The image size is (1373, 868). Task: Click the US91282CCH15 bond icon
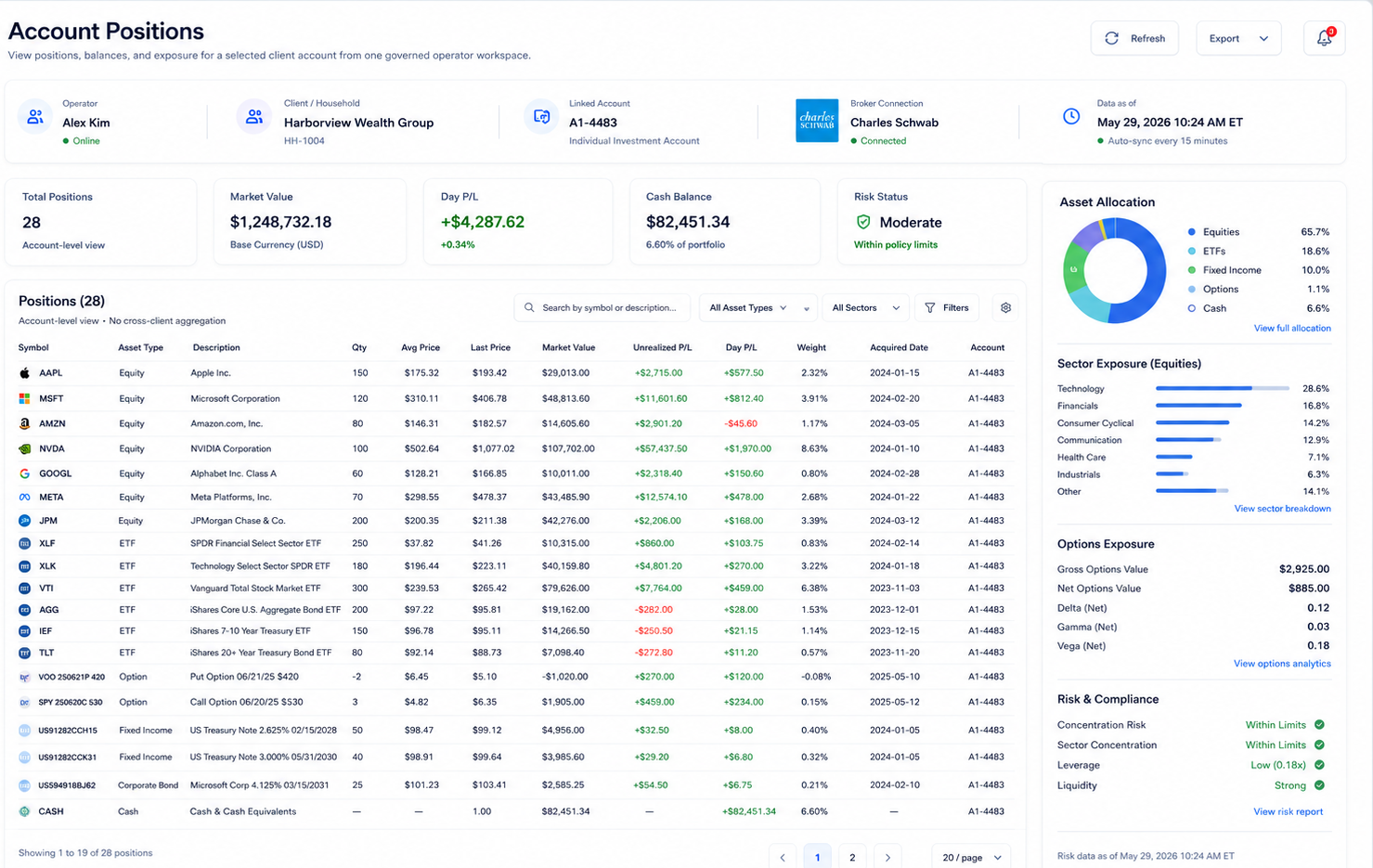click(x=25, y=731)
